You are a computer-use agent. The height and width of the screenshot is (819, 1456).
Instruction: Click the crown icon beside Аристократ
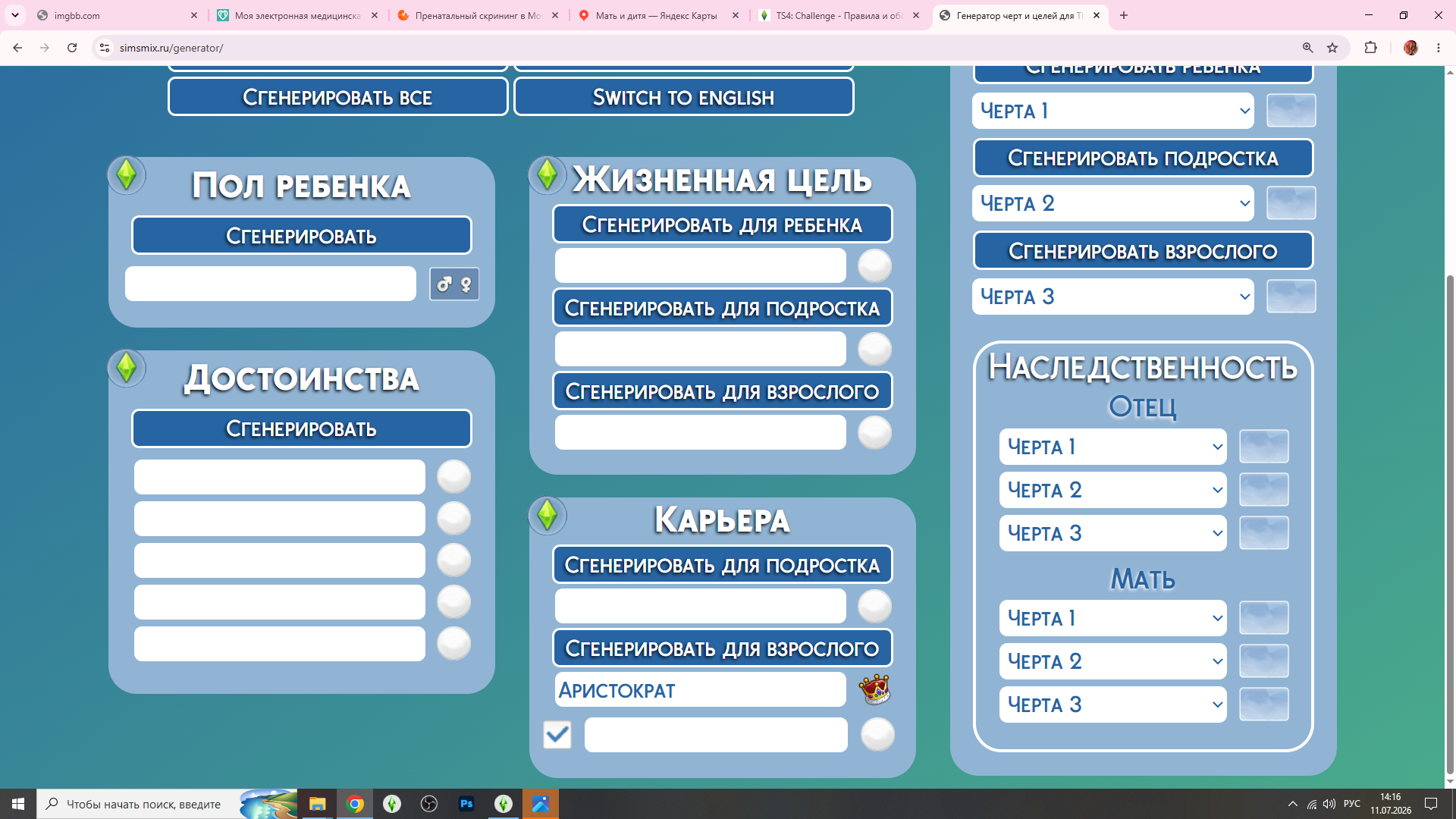[874, 689]
